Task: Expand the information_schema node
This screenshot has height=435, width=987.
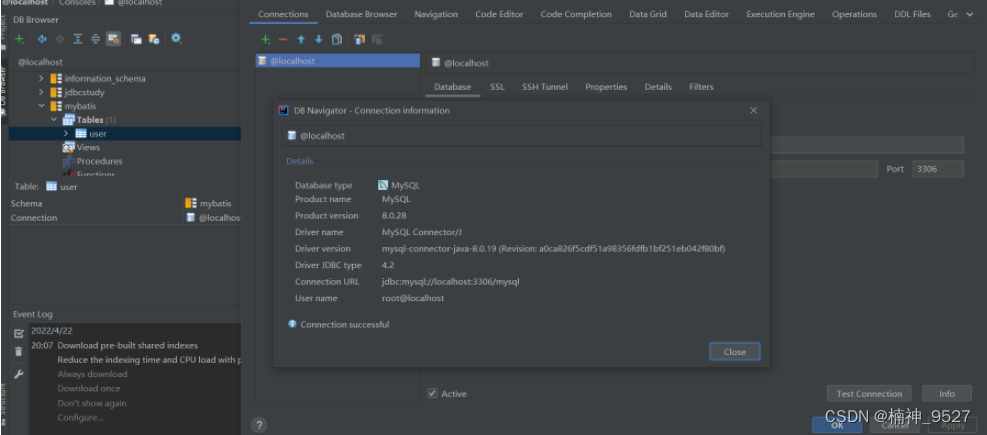Action: click(x=42, y=79)
